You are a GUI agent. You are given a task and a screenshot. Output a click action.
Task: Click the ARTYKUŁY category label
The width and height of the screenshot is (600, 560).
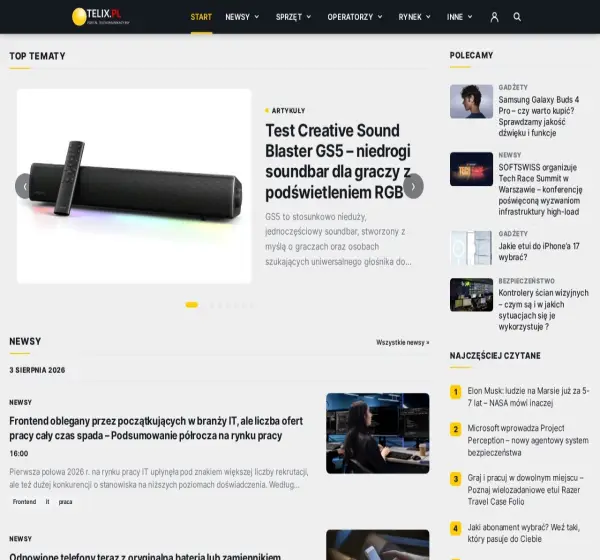[x=288, y=111]
